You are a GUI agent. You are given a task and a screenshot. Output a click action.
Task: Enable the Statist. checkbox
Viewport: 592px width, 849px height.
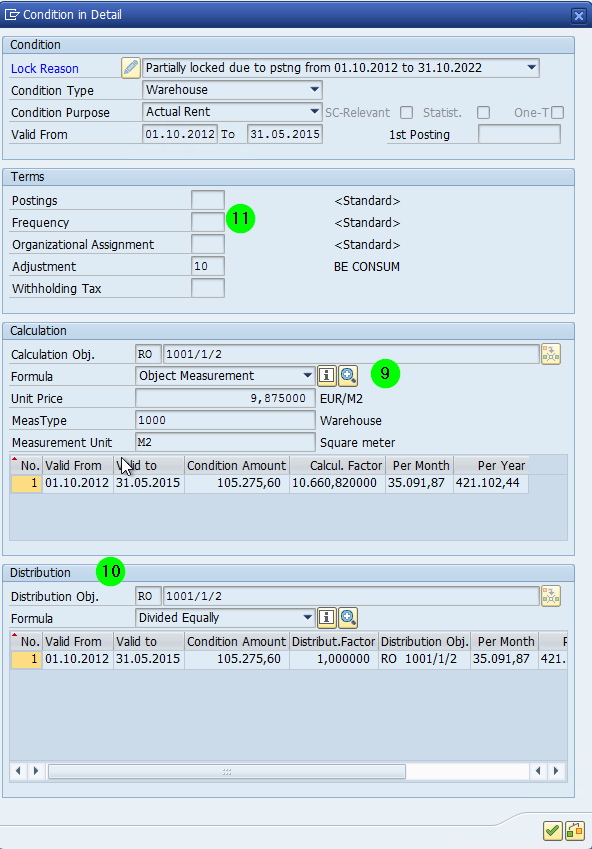(x=484, y=113)
